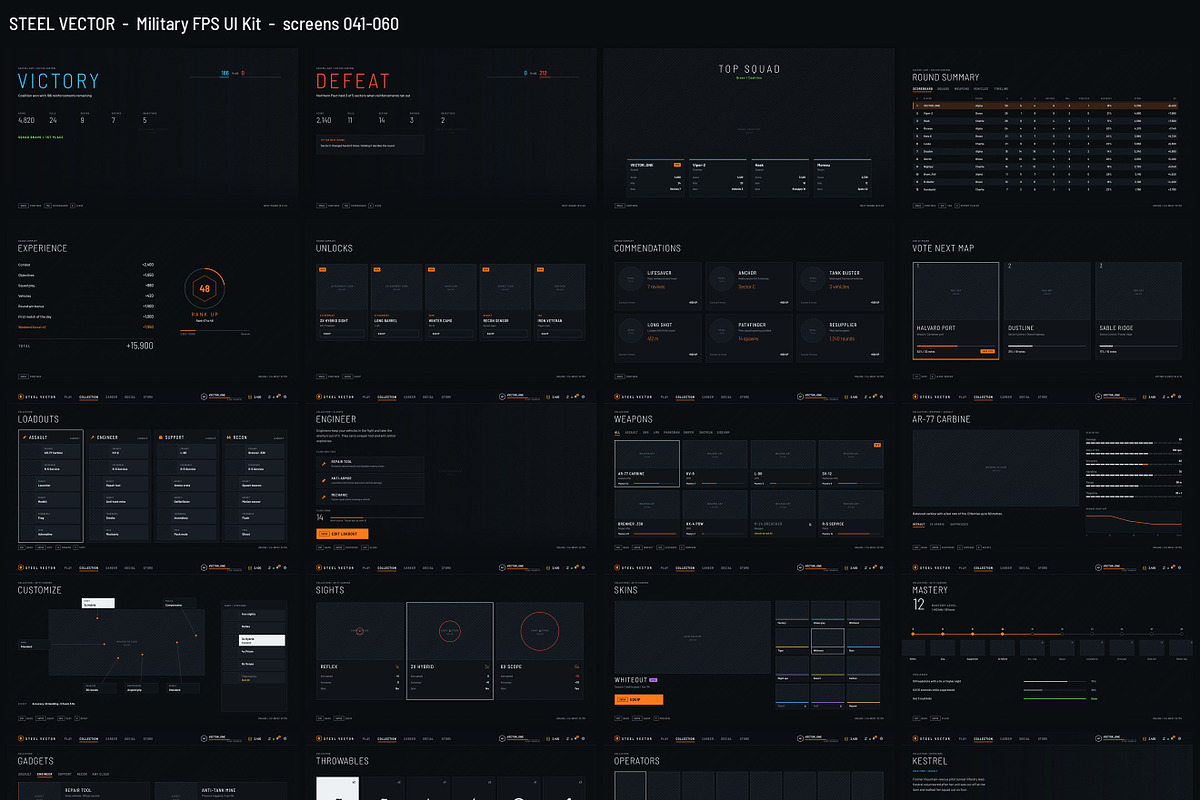The image size is (1200, 800).
Task: Click Pathfinder medal icon in Commendations
Action: coord(722,331)
